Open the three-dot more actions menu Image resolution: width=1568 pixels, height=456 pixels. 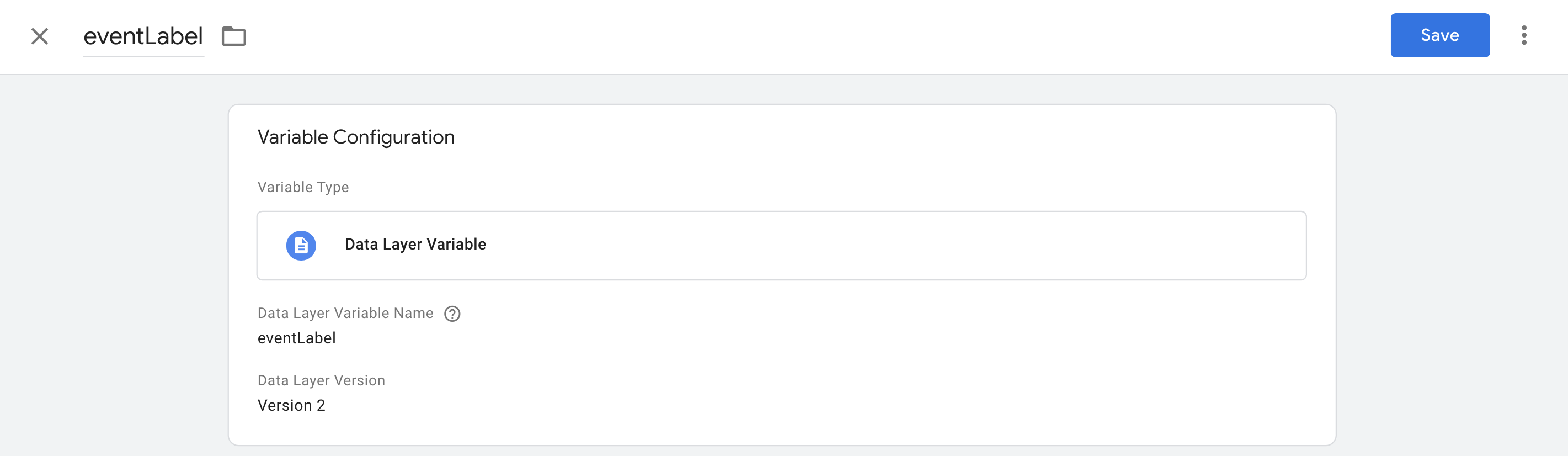click(x=1523, y=35)
